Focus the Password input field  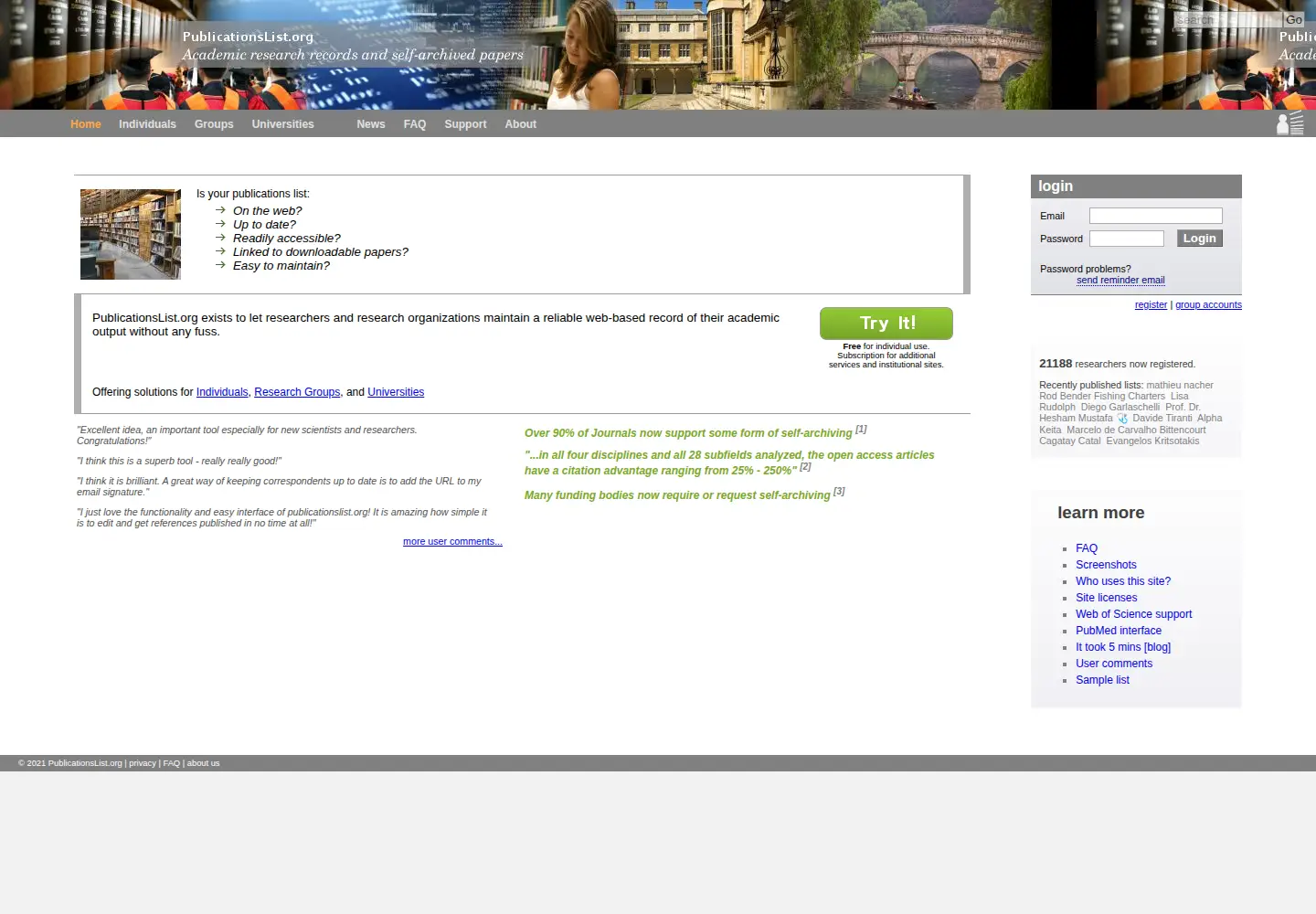pyautogui.click(x=1127, y=239)
